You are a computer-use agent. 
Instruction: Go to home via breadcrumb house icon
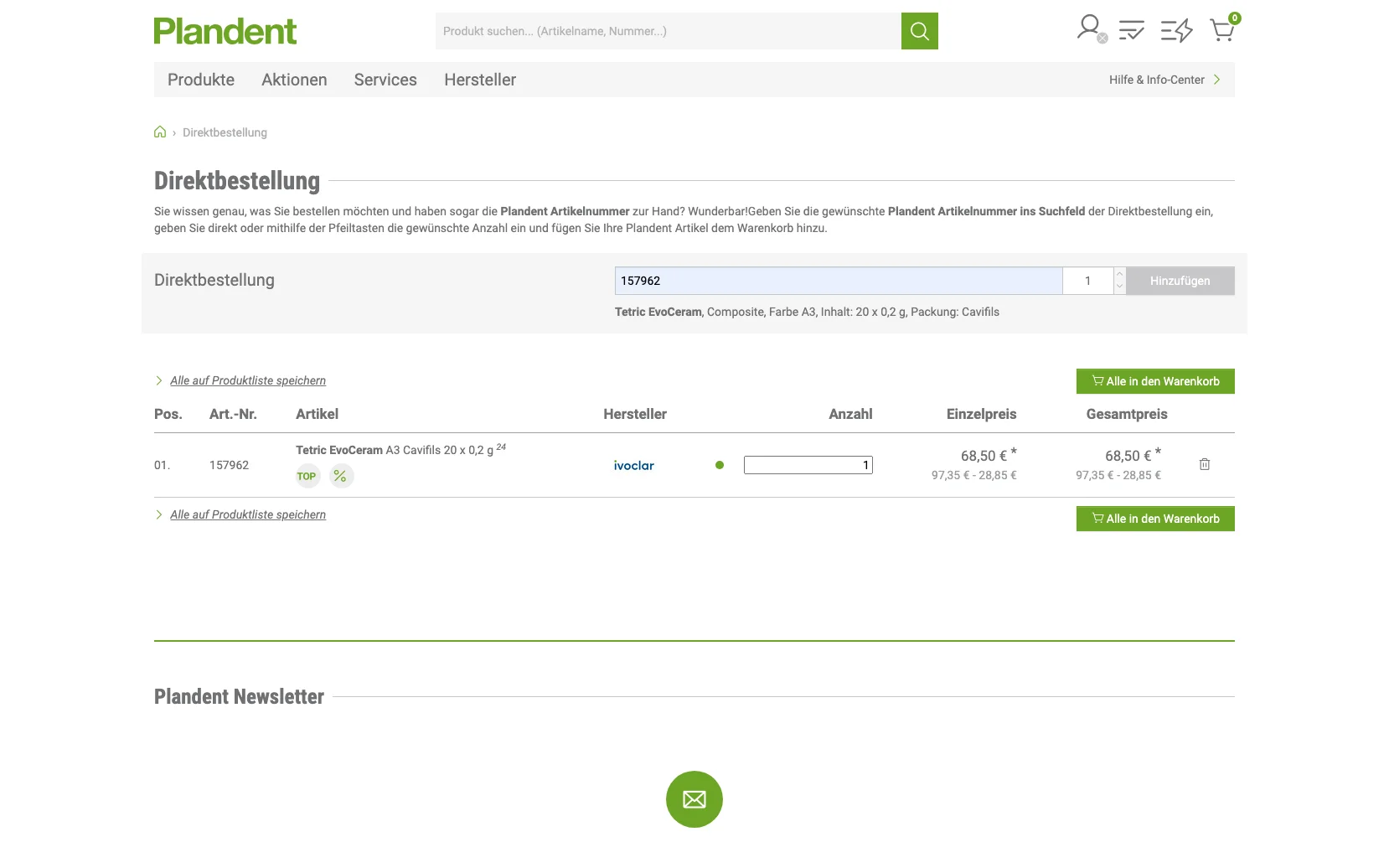tap(160, 132)
